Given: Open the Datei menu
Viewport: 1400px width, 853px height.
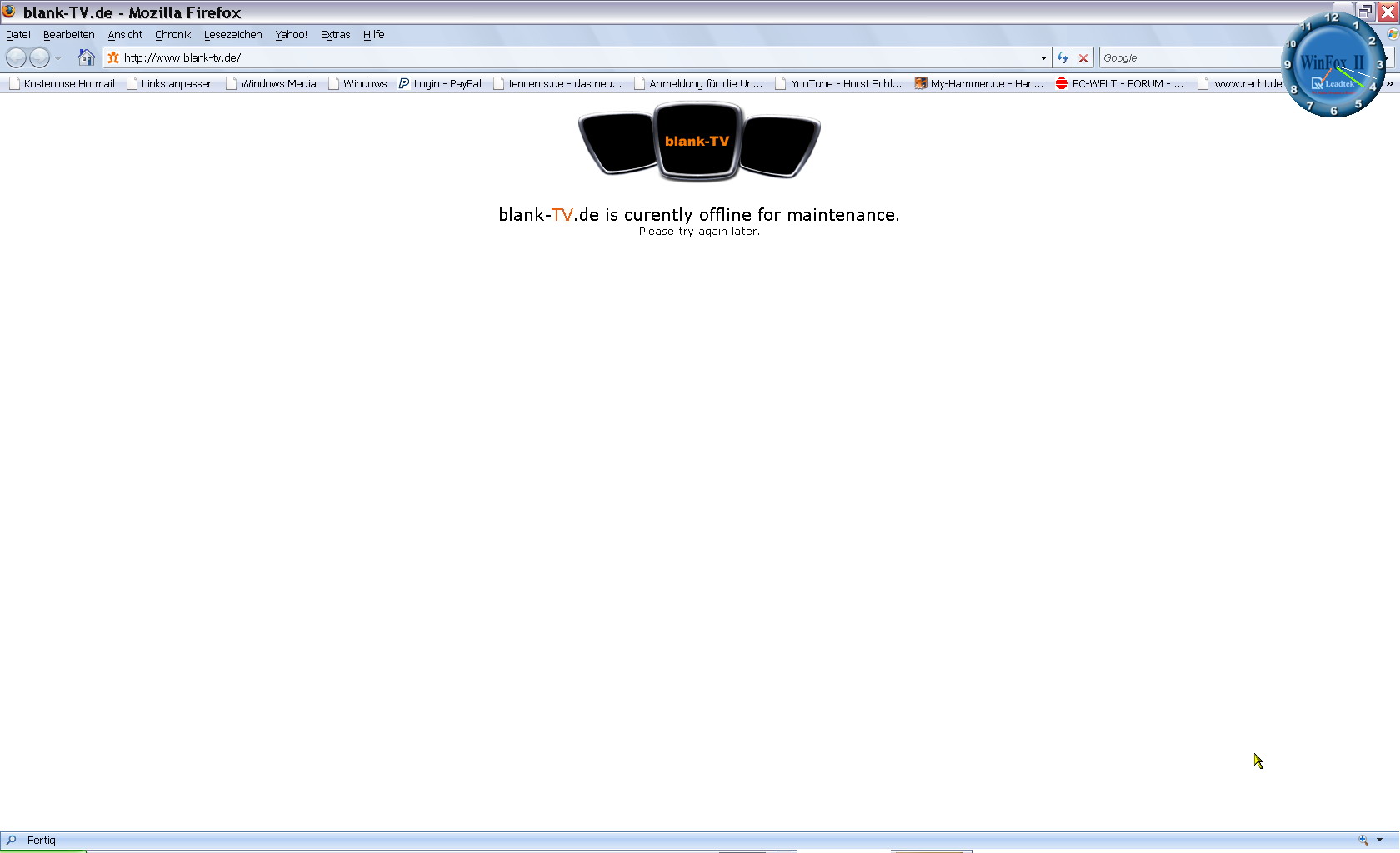Looking at the screenshot, I should point(18,34).
